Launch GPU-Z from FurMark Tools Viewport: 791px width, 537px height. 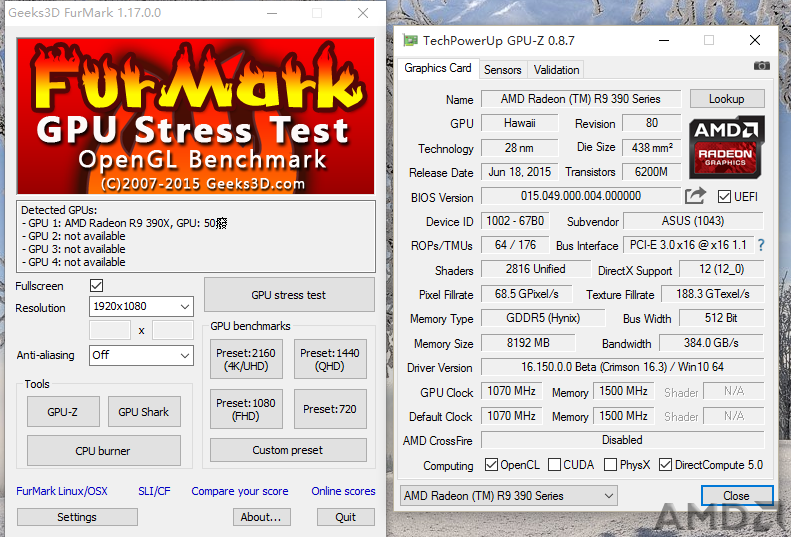(x=63, y=412)
